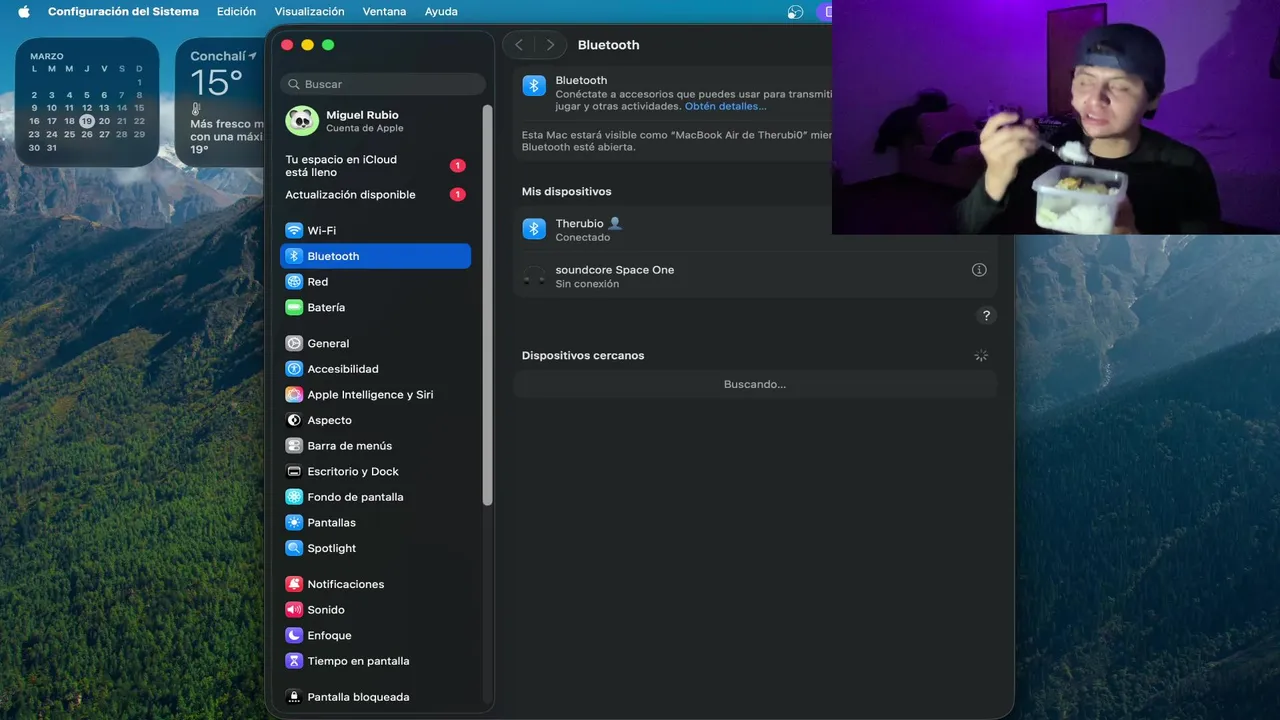This screenshot has height=720, width=1280.
Task: Click the Buscar search field
Action: 383,84
